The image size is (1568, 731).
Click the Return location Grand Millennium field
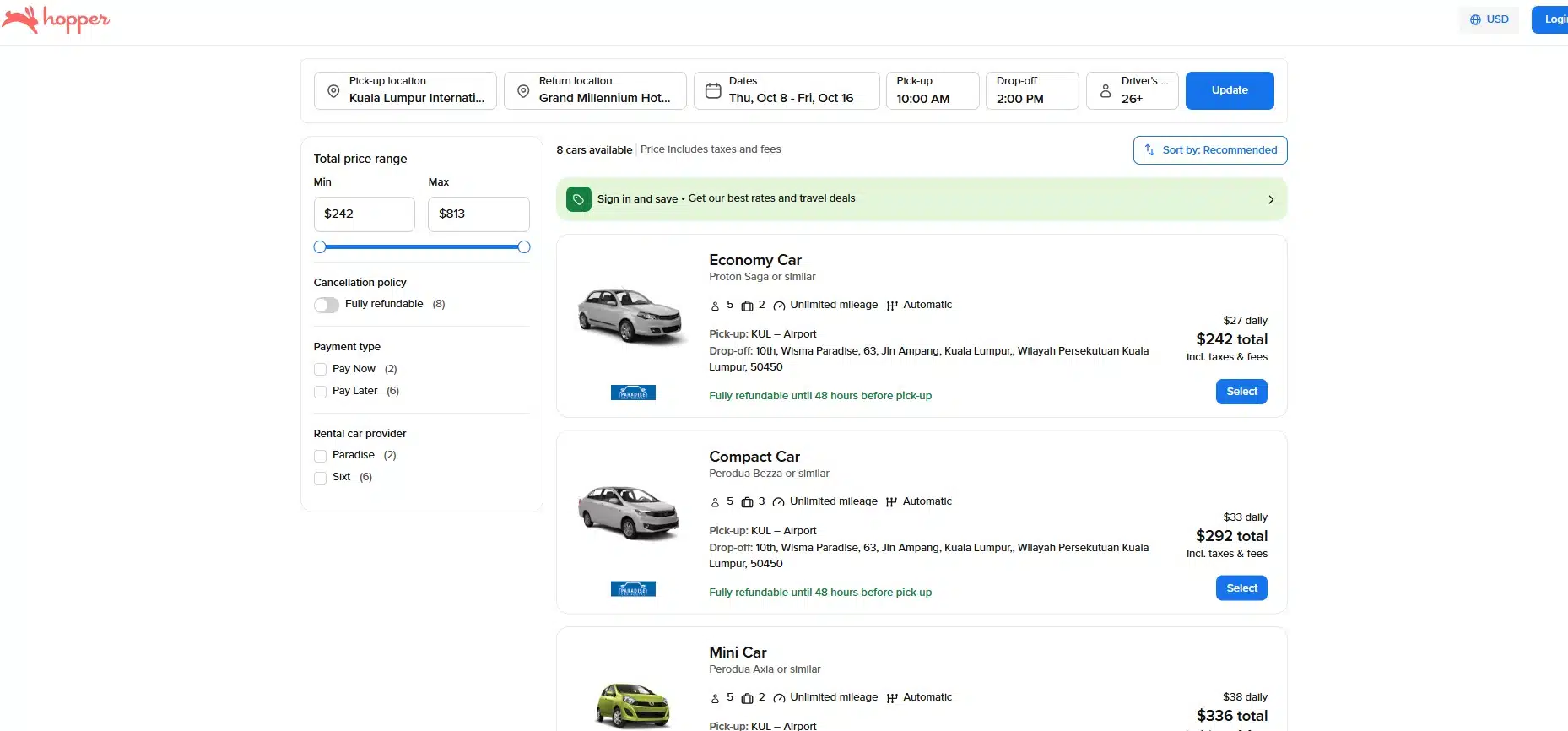click(x=595, y=90)
